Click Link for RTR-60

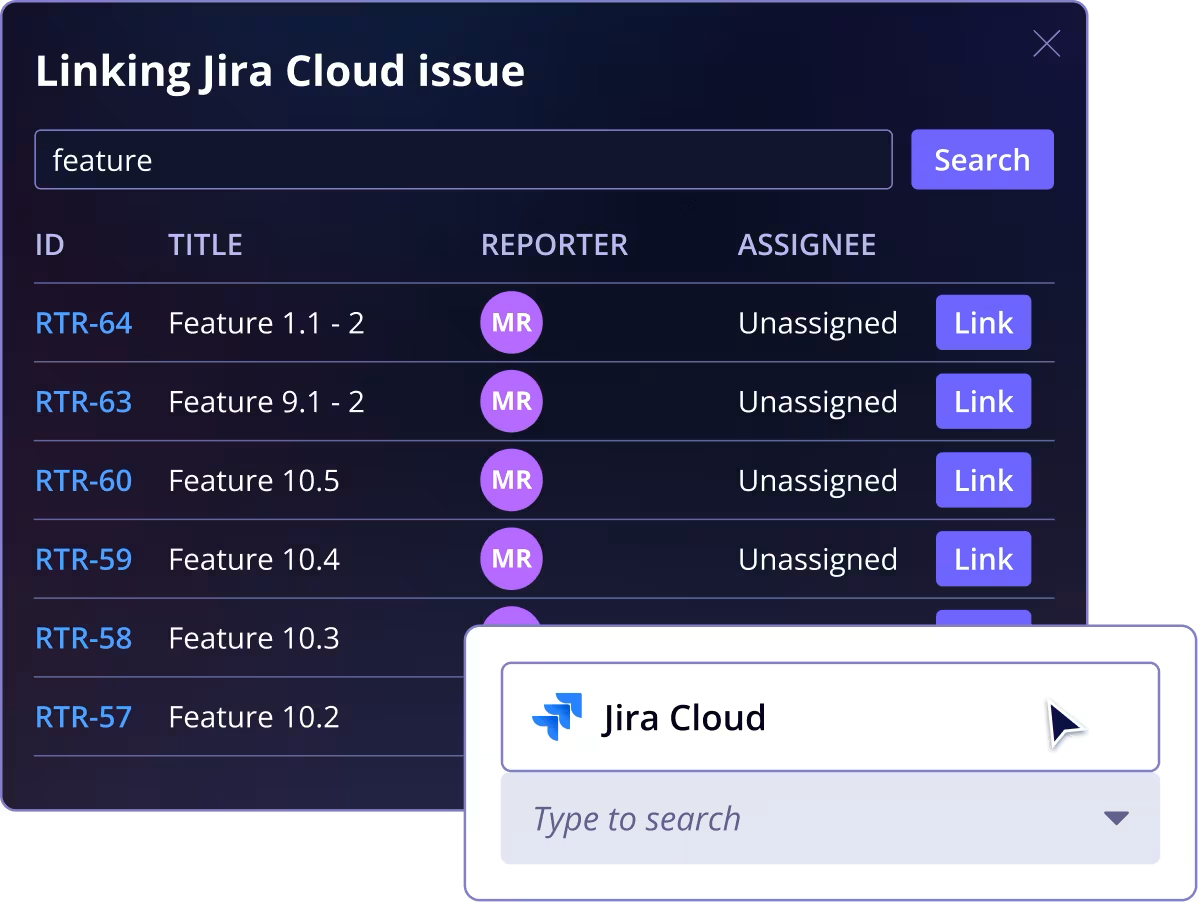pos(983,480)
